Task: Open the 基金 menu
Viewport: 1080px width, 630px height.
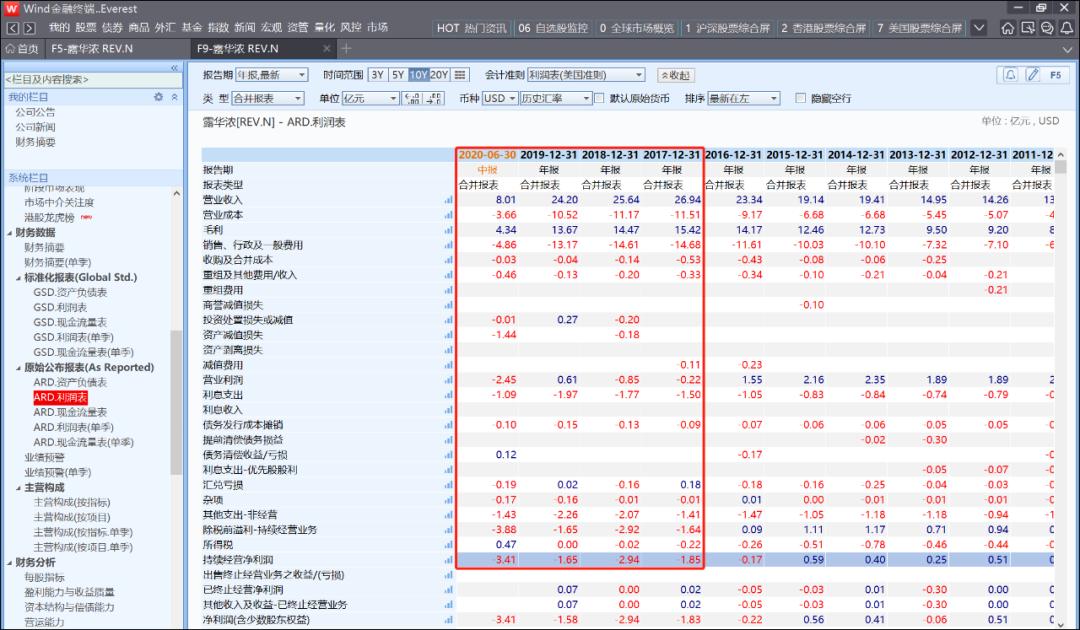Action: tap(191, 28)
